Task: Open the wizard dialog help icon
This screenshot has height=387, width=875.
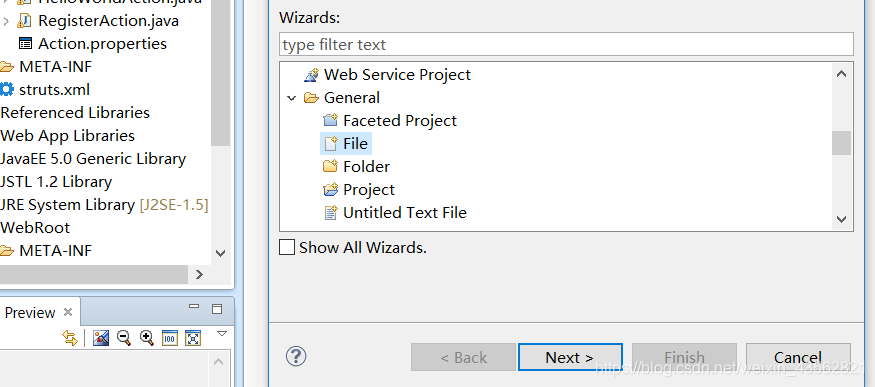Action: pyautogui.click(x=296, y=356)
